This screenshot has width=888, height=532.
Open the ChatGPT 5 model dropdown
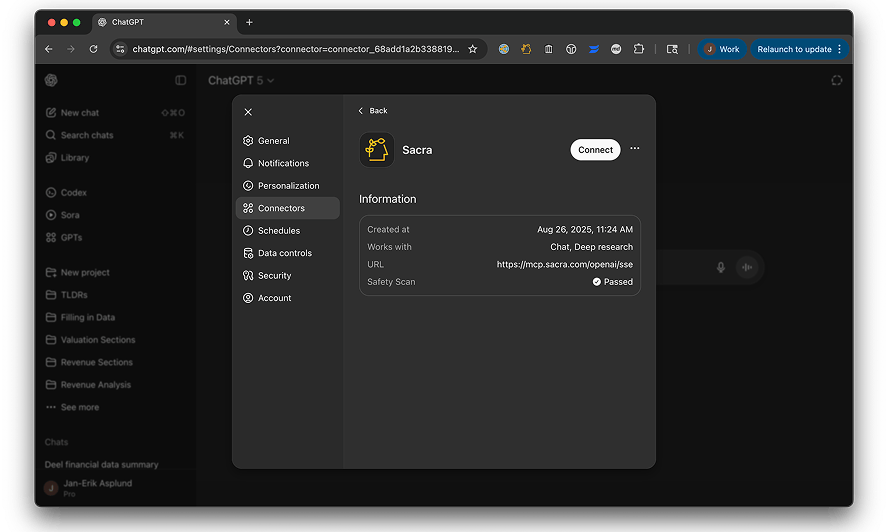click(241, 80)
